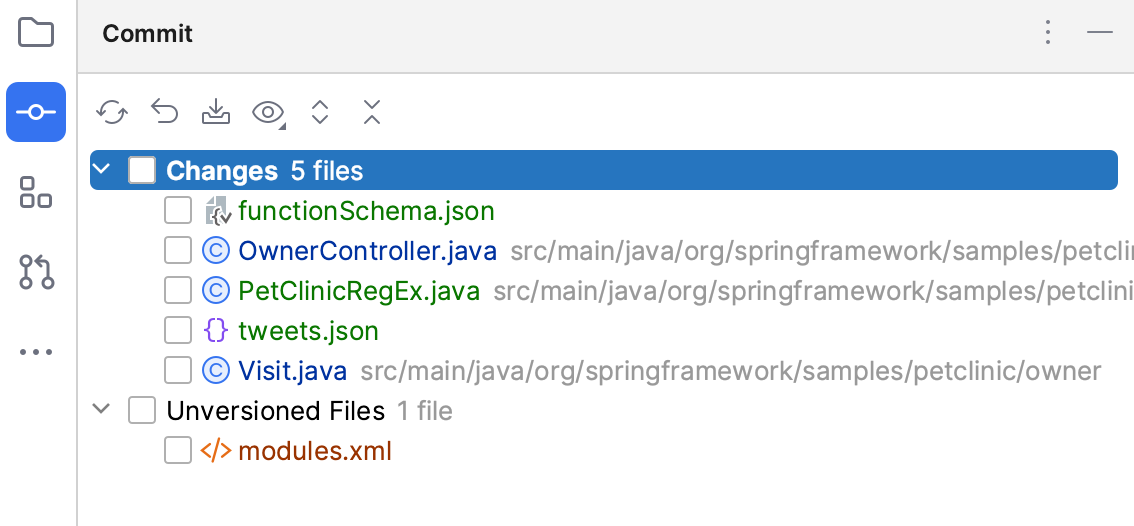Open the Commit panel options menu
Screen dimensions: 1134x526
(1047, 33)
